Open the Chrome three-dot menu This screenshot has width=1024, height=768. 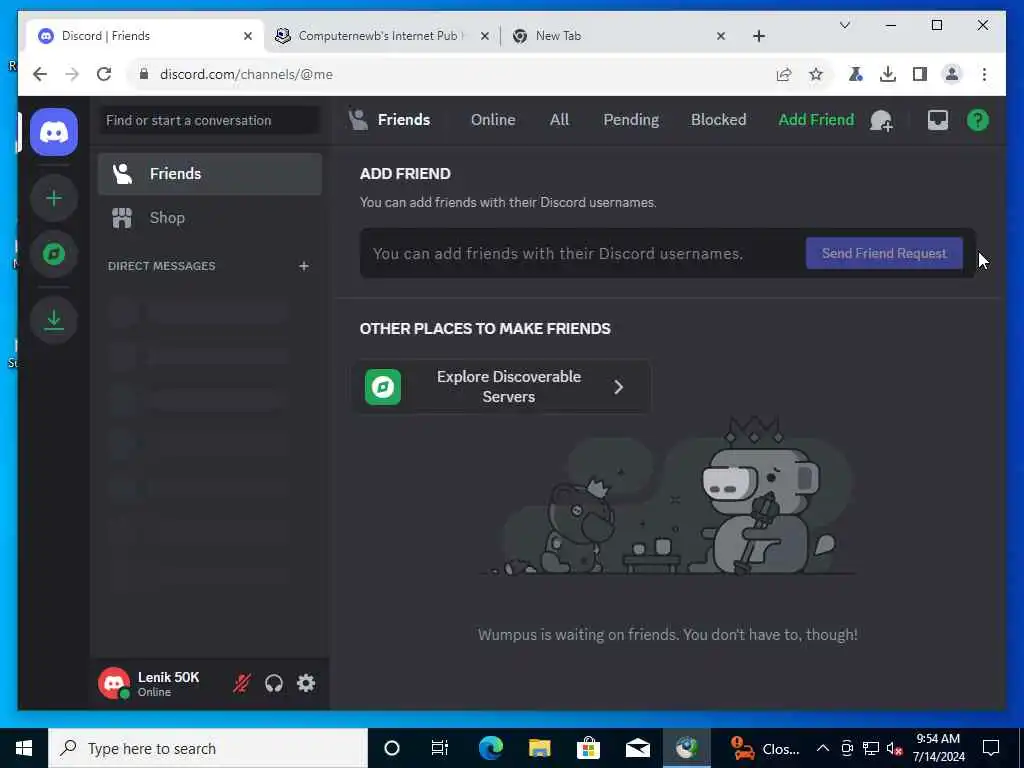click(984, 74)
